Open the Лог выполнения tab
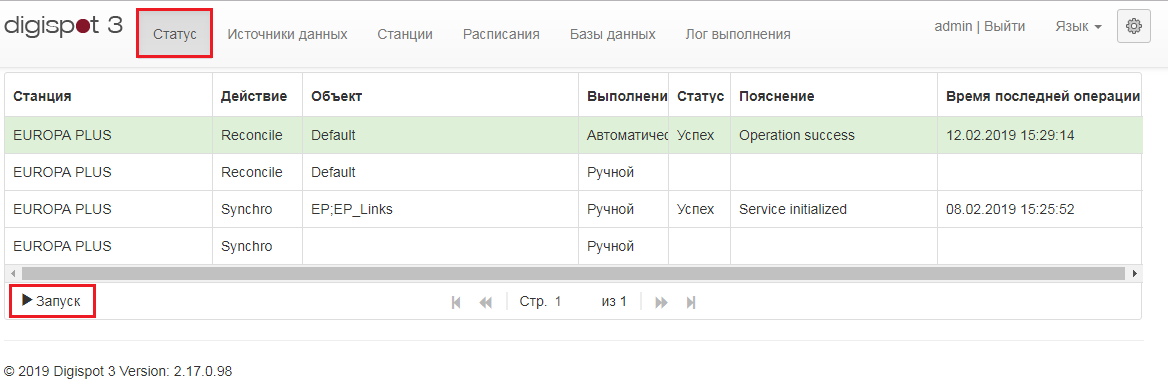This screenshot has height=391, width=1168. coord(738,34)
